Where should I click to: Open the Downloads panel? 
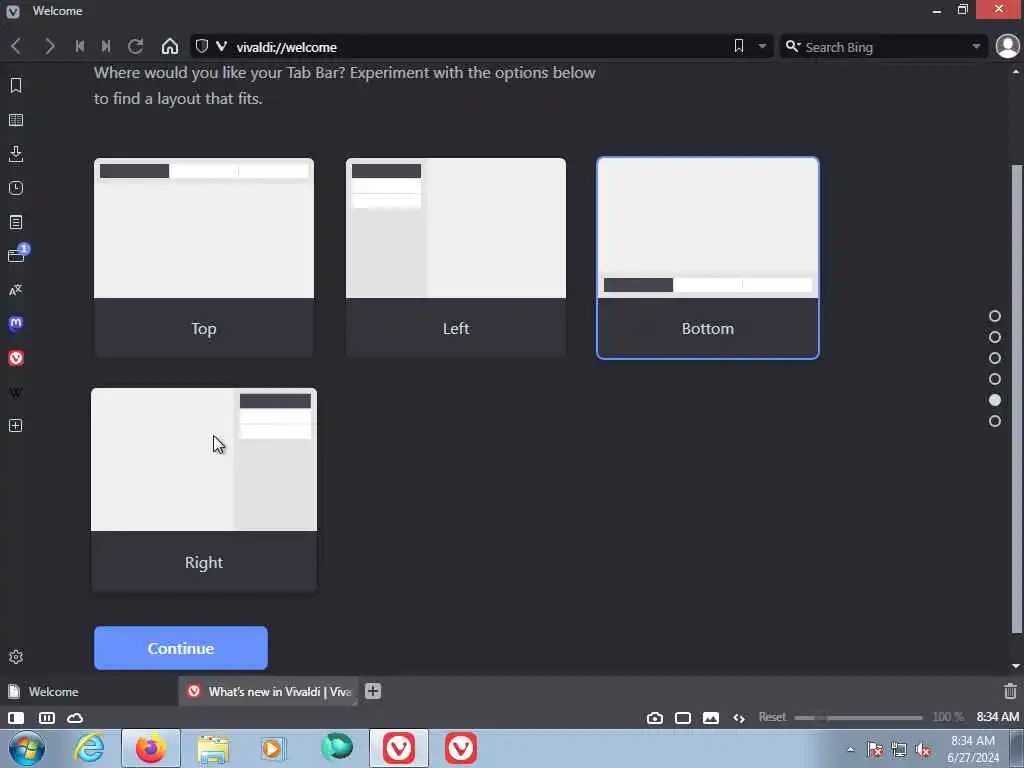click(x=16, y=154)
